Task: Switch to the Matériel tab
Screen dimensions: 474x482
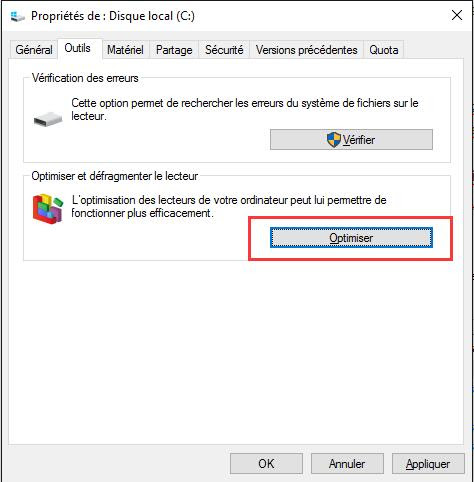Action: [x=125, y=50]
